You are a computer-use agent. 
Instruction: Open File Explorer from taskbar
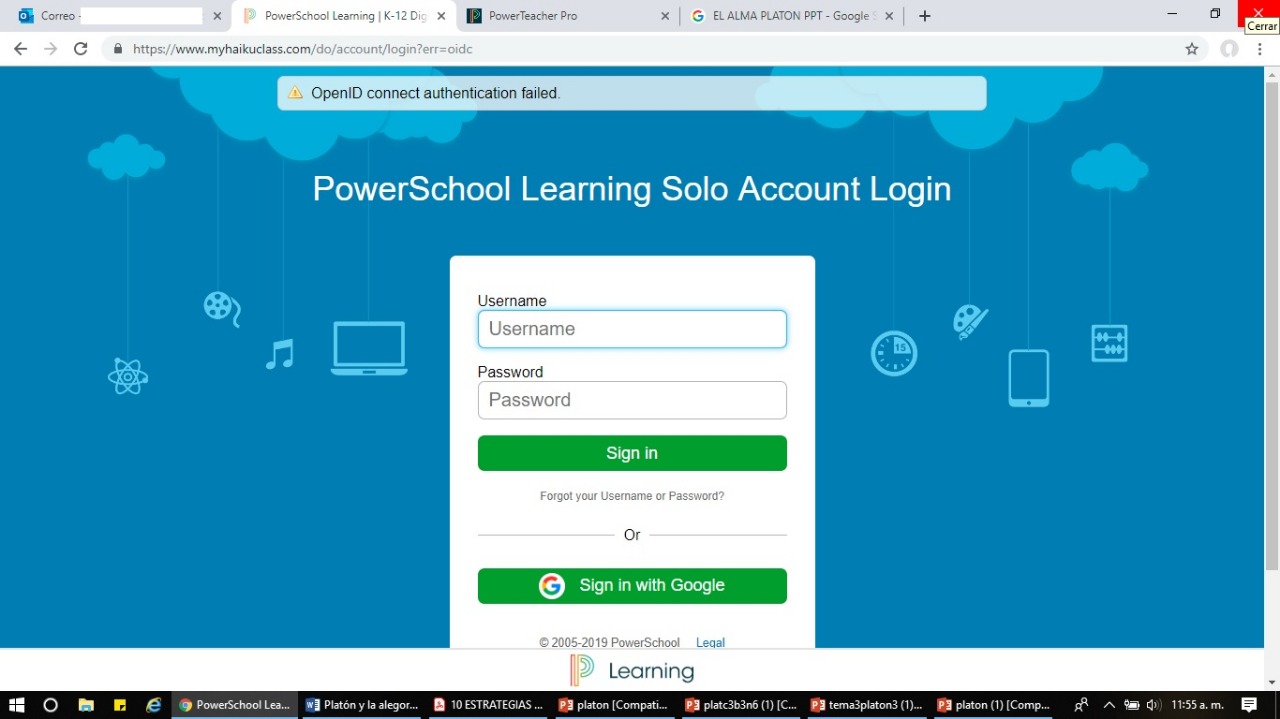pyautogui.click(x=86, y=705)
